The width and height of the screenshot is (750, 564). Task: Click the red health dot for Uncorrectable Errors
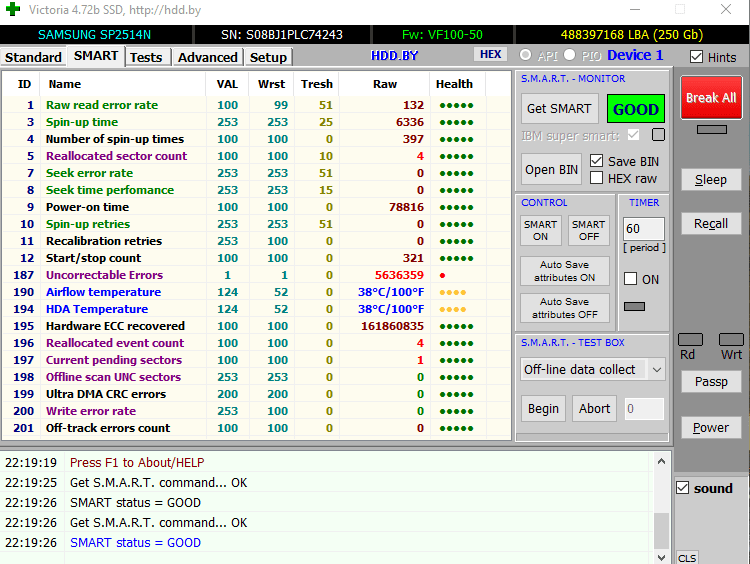pyautogui.click(x=442, y=275)
